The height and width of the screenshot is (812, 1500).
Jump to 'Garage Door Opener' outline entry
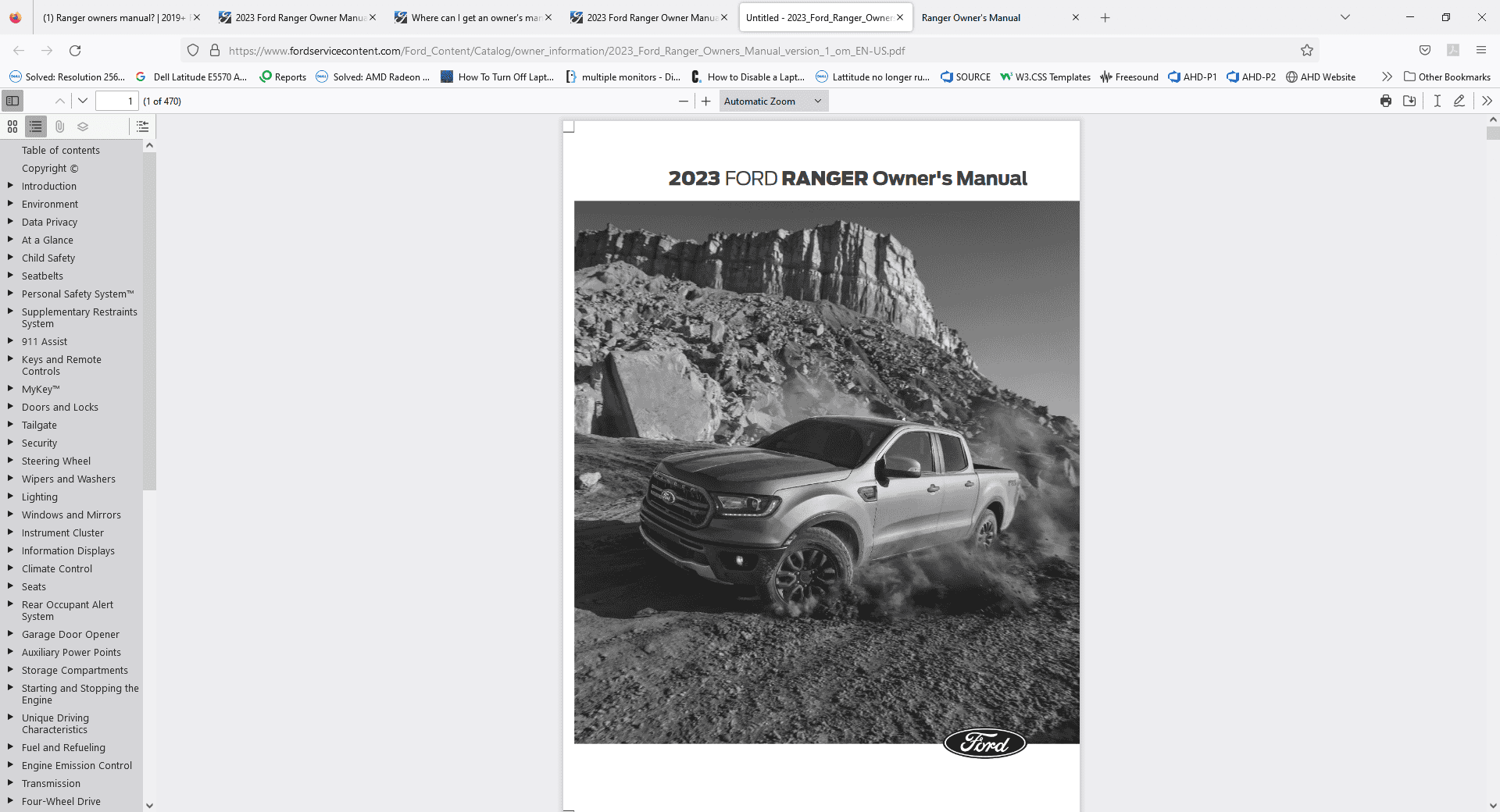pyautogui.click(x=70, y=634)
